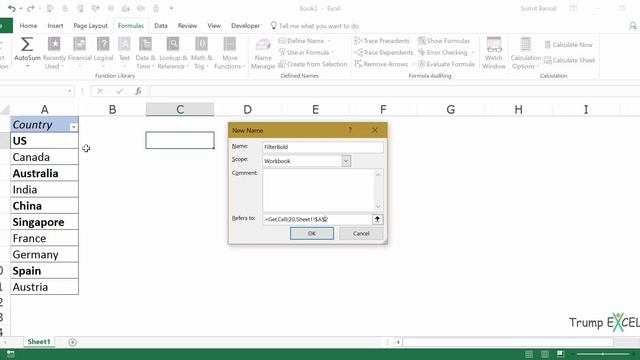Select column C header
Viewport: 640px width, 360px height.
point(180,109)
